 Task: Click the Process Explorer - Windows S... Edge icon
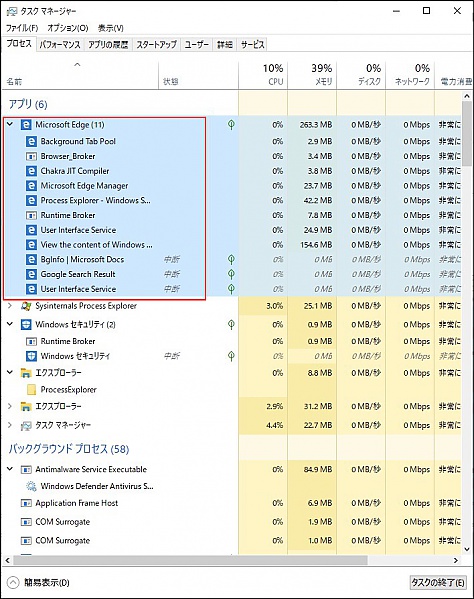(x=31, y=200)
